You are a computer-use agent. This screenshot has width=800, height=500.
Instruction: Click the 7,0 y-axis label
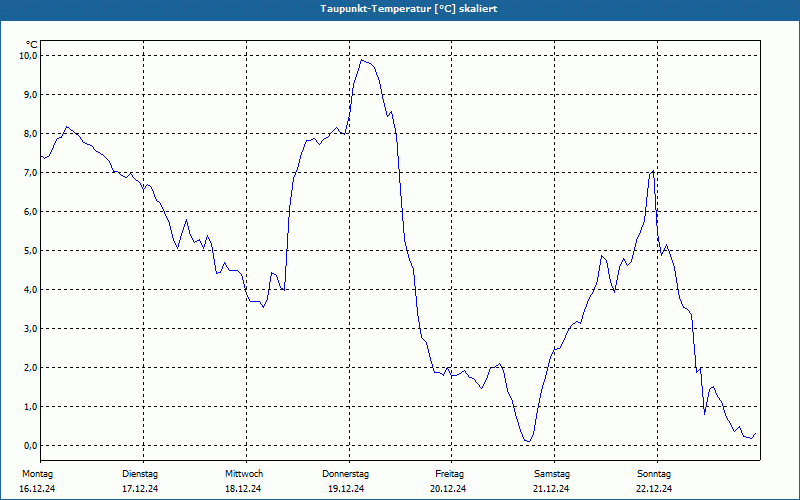point(31,172)
